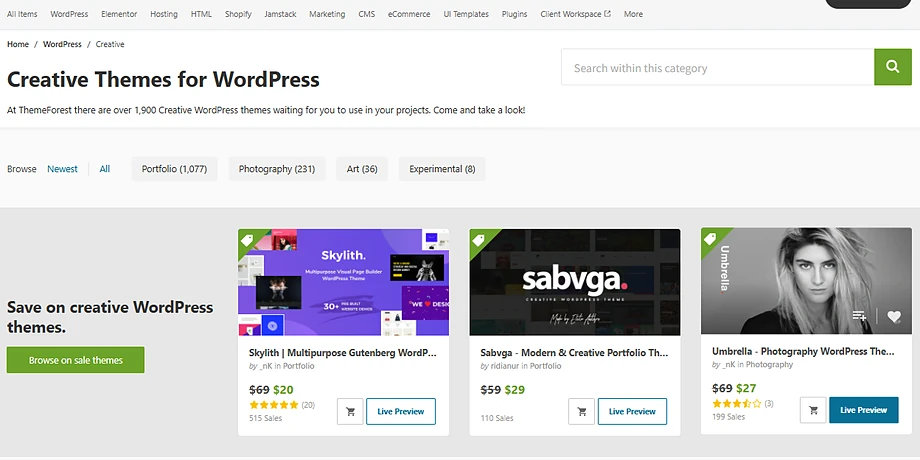The height and width of the screenshot is (460, 920).
Task: Click the 515 Sales text
Action: (265, 418)
